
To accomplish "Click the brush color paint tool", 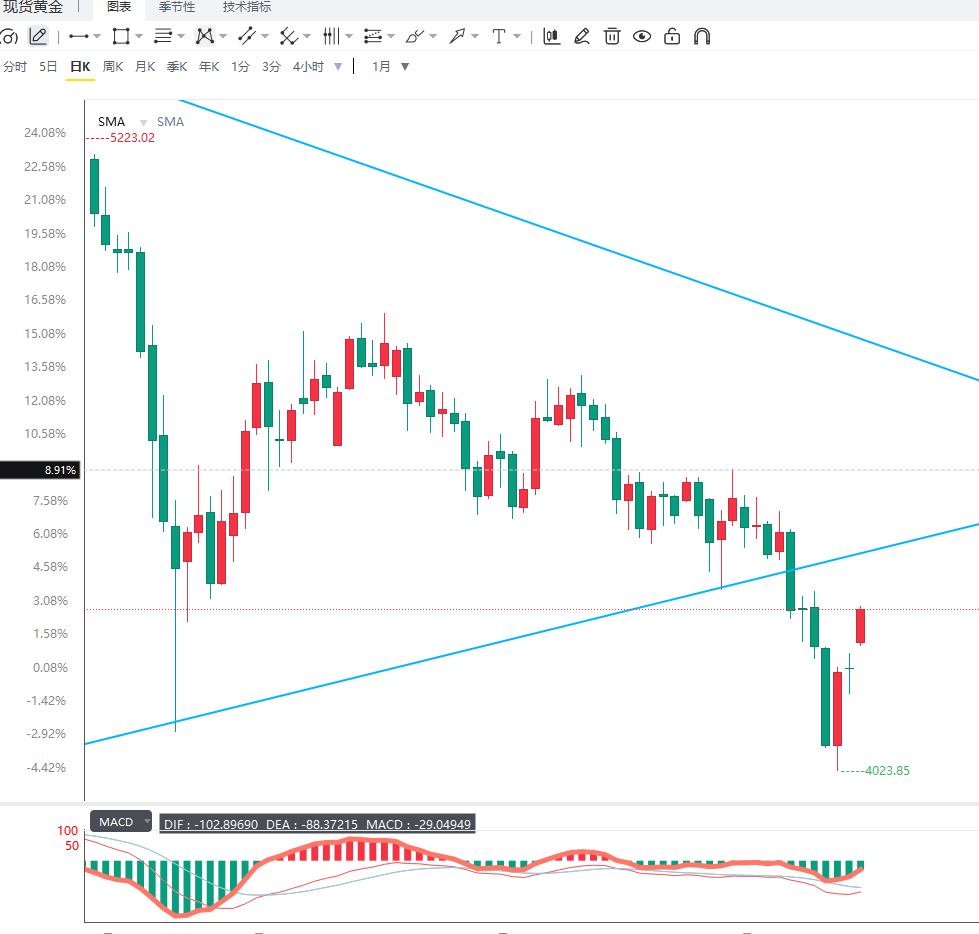I will click(415, 36).
